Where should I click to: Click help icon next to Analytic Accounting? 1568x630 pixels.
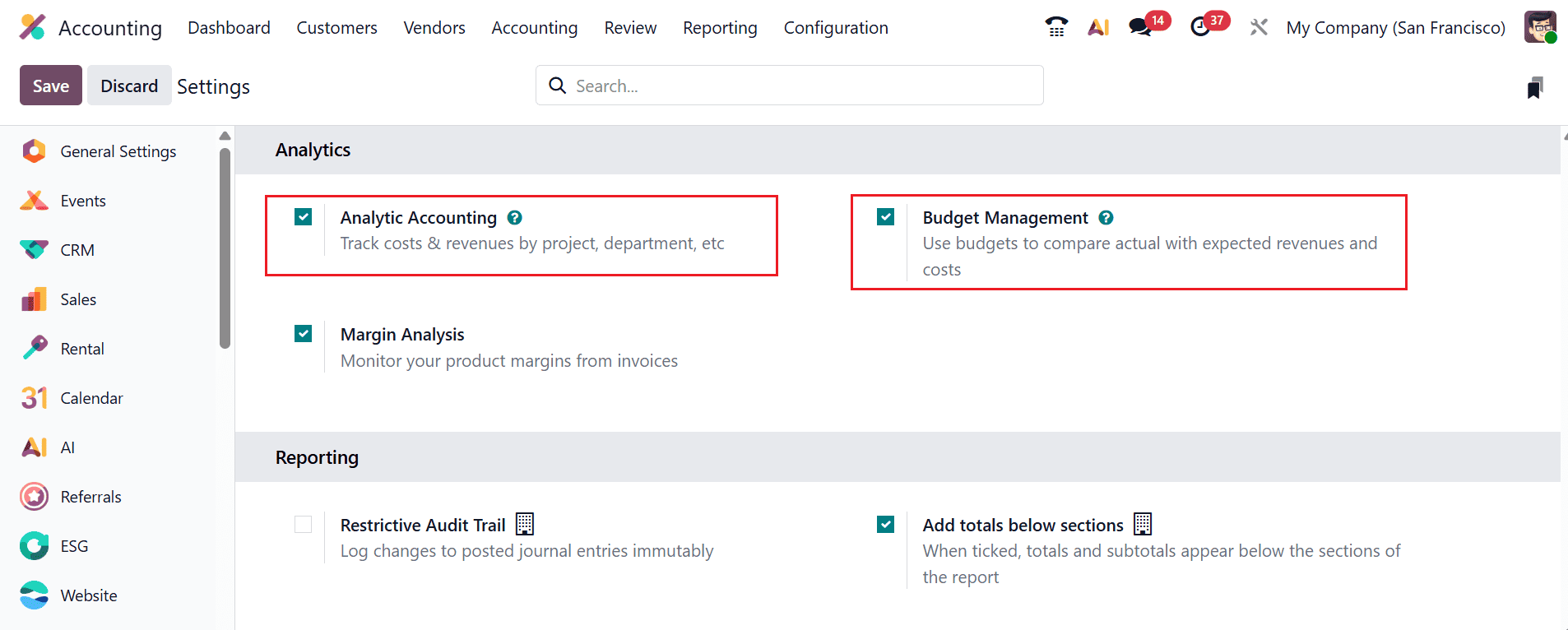click(515, 218)
